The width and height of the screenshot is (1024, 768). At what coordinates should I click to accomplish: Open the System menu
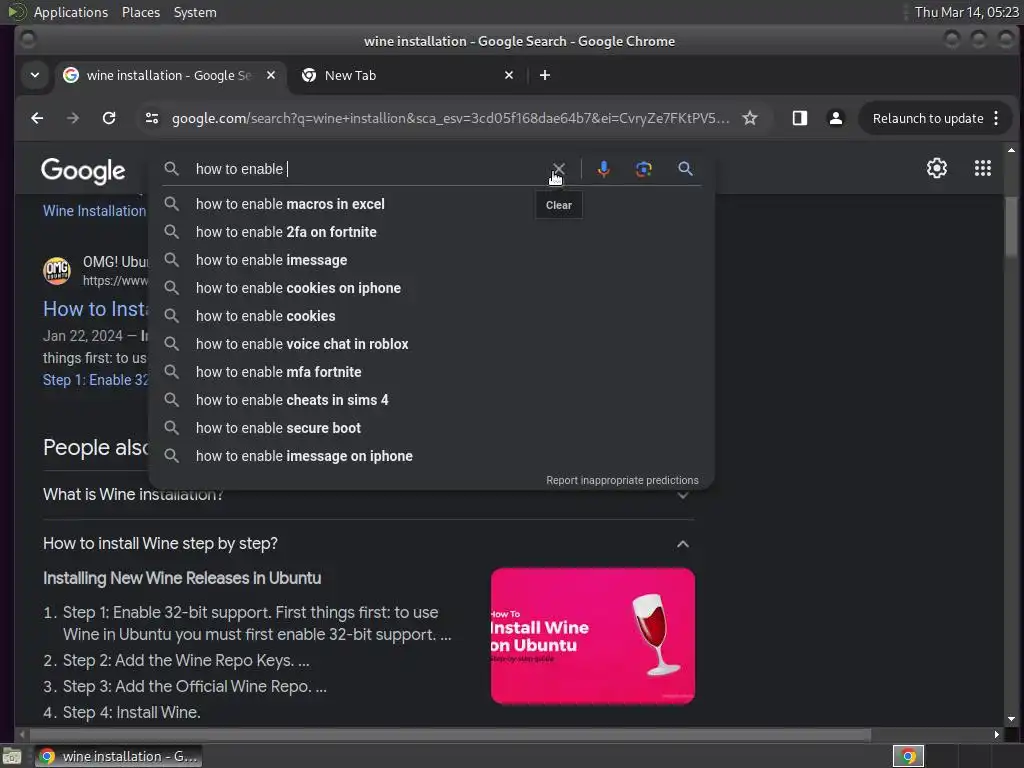click(195, 12)
